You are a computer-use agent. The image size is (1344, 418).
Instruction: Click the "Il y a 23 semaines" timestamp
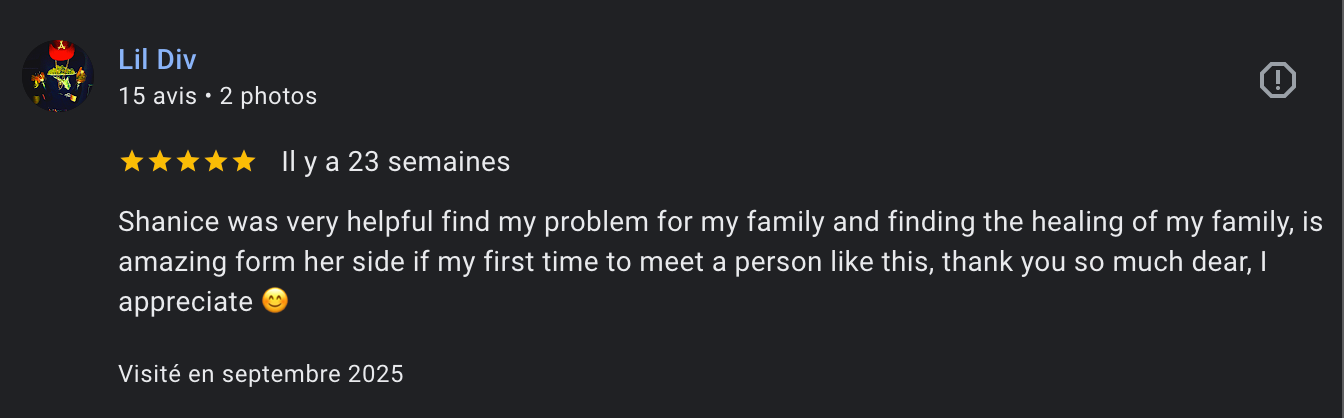click(396, 162)
